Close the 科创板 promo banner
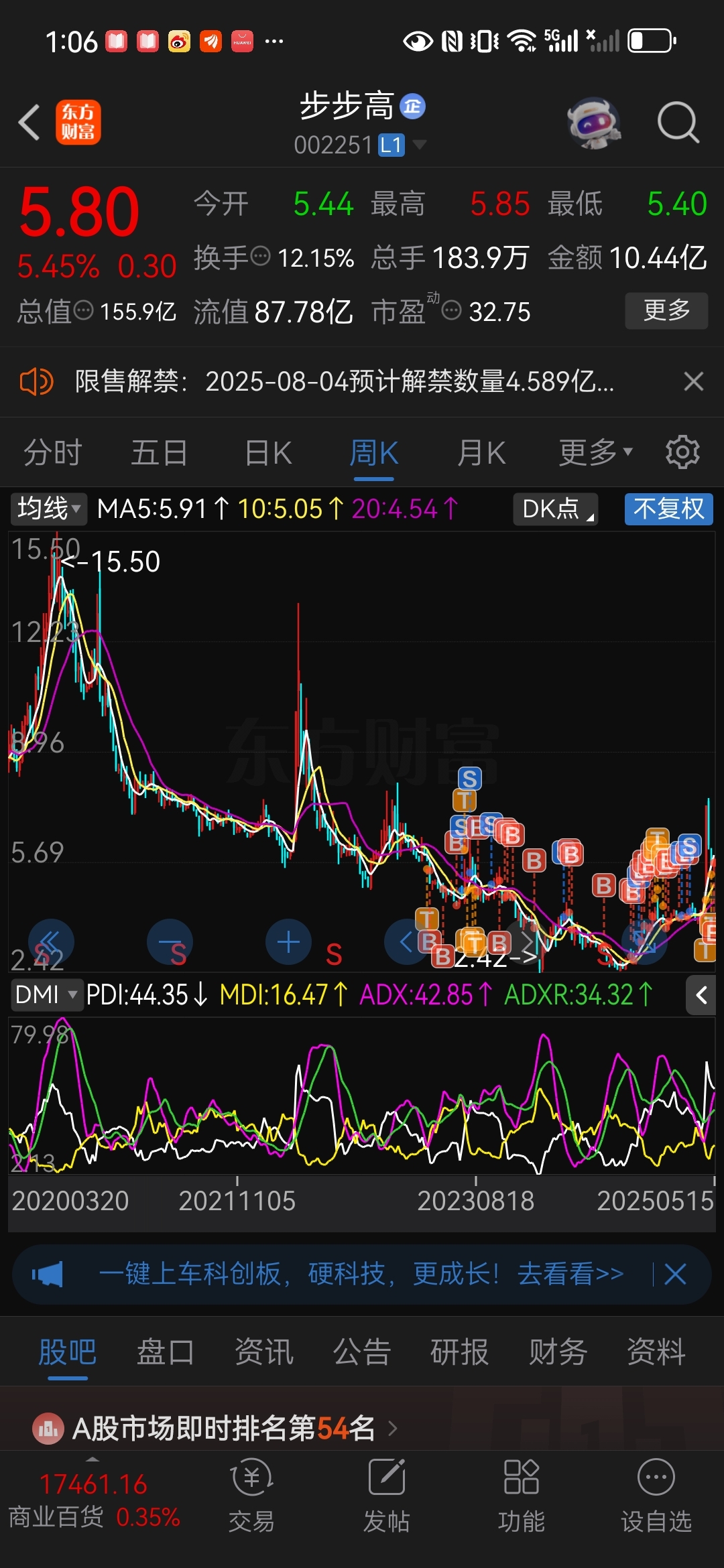The image size is (724, 1568). (x=675, y=1274)
